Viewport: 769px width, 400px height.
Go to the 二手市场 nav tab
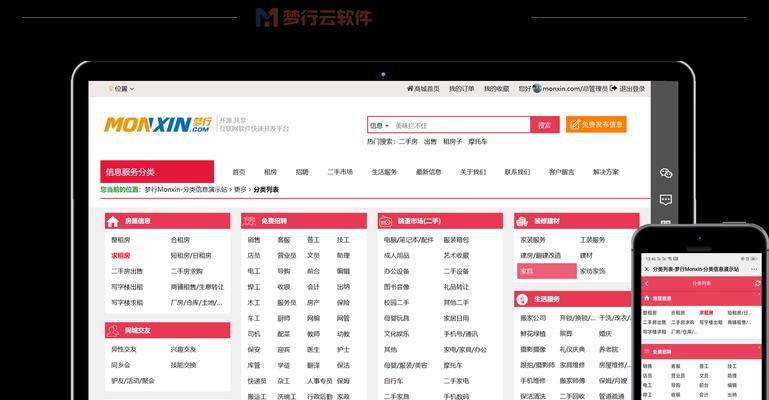(340, 172)
